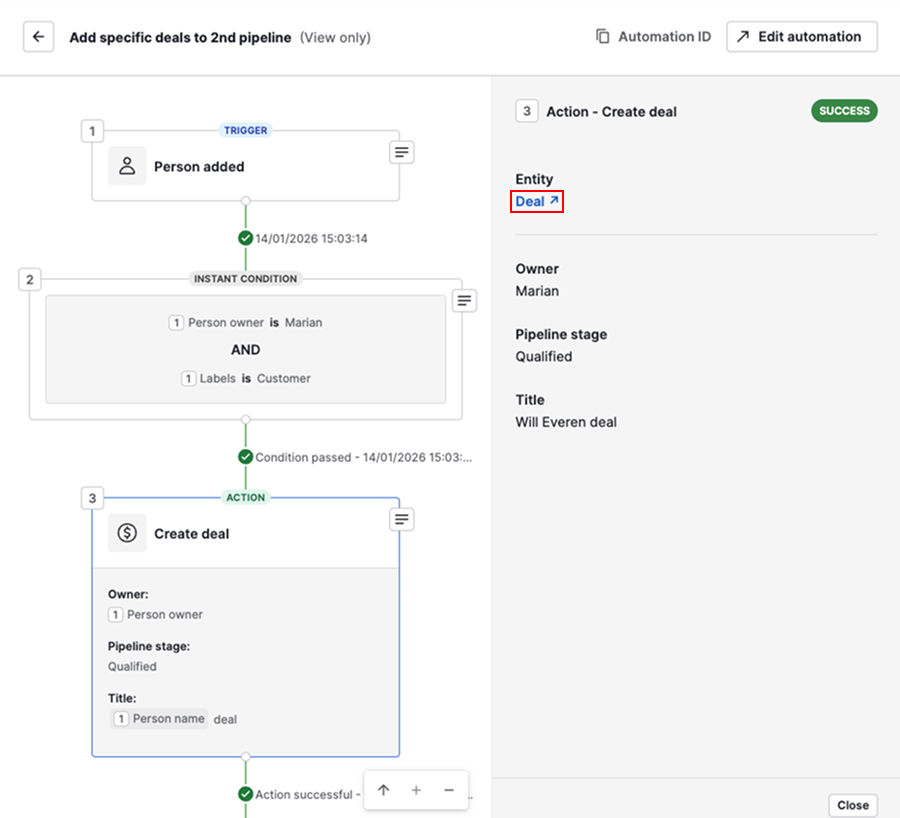Image resolution: width=900 pixels, height=818 pixels.
Task: Click the SUCCESS status badge
Action: [843, 111]
